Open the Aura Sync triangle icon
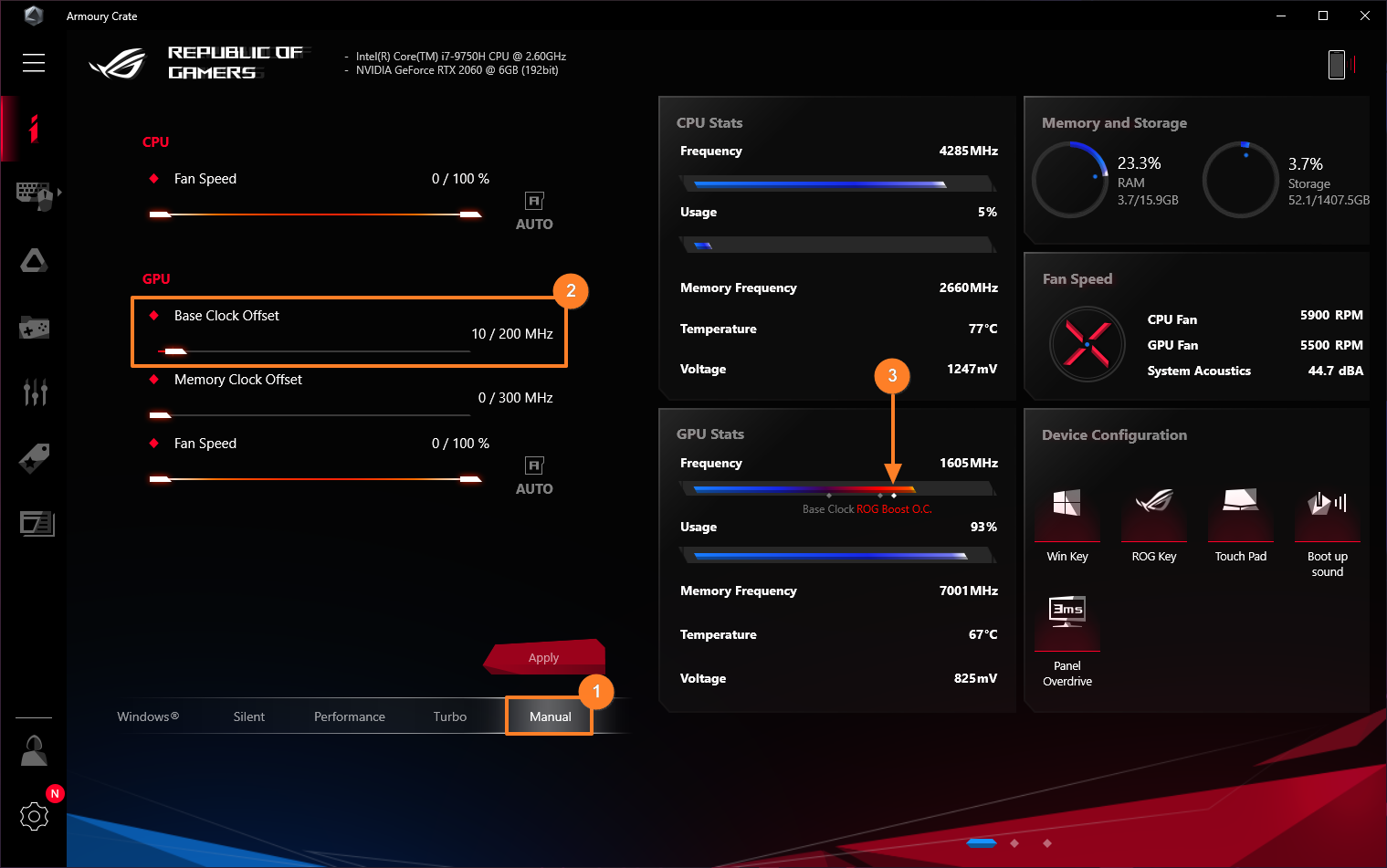The image size is (1387, 868). coord(34,260)
